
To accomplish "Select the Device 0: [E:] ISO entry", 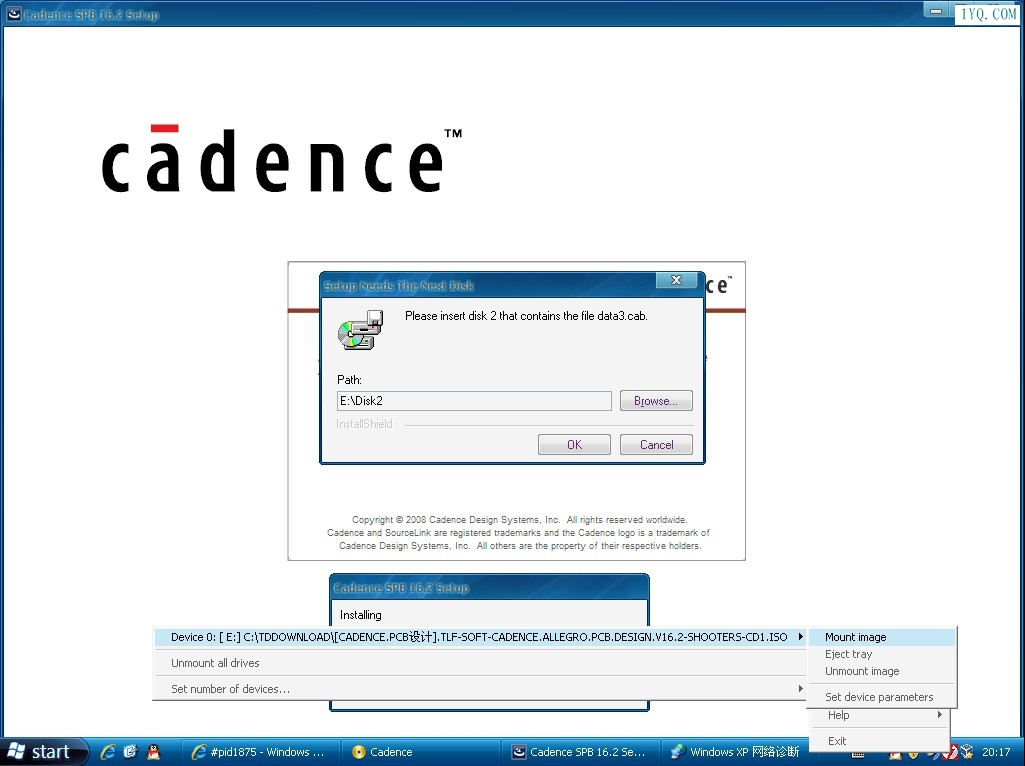I will pos(479,637).
